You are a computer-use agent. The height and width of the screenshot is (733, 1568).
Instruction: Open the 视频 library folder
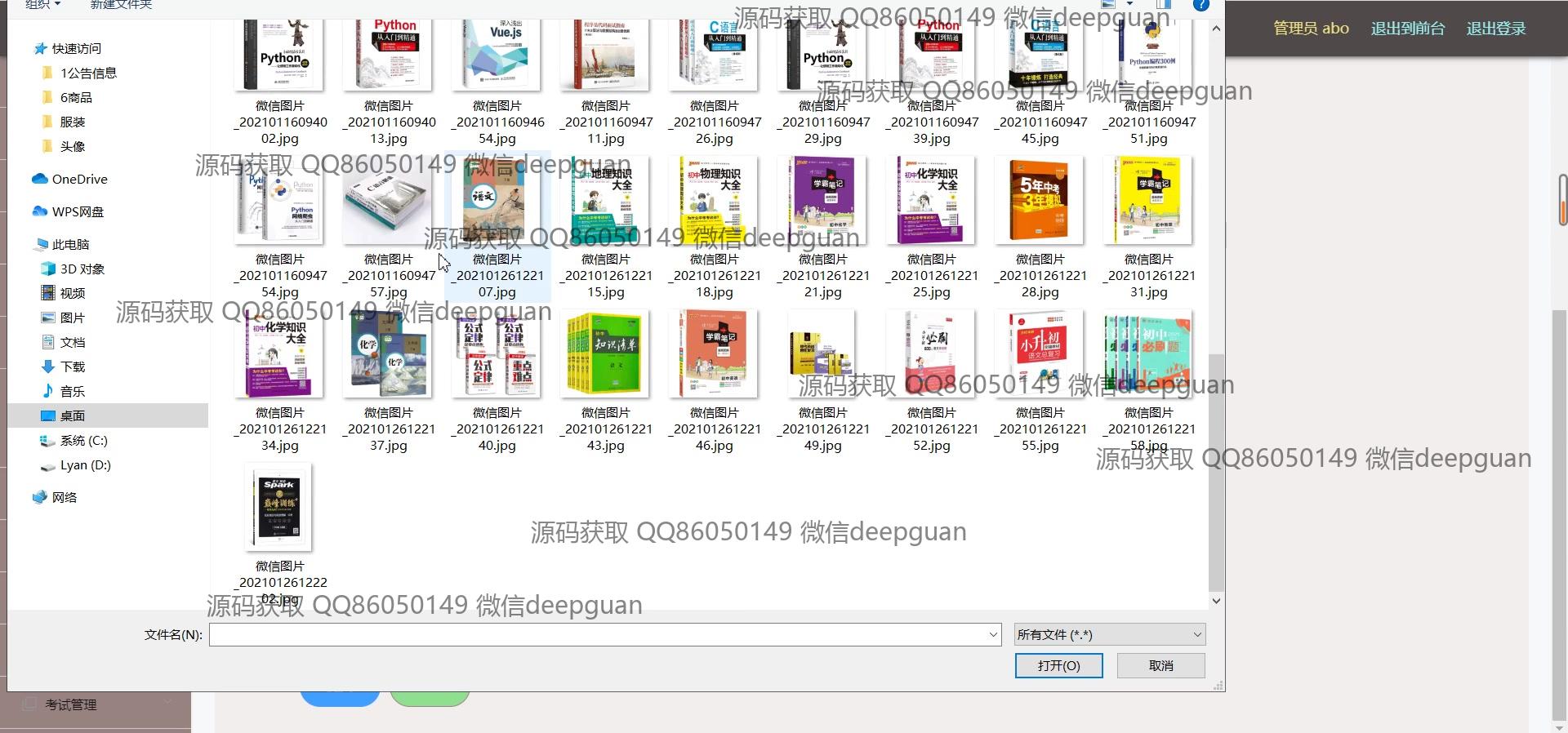click(64, 293)
